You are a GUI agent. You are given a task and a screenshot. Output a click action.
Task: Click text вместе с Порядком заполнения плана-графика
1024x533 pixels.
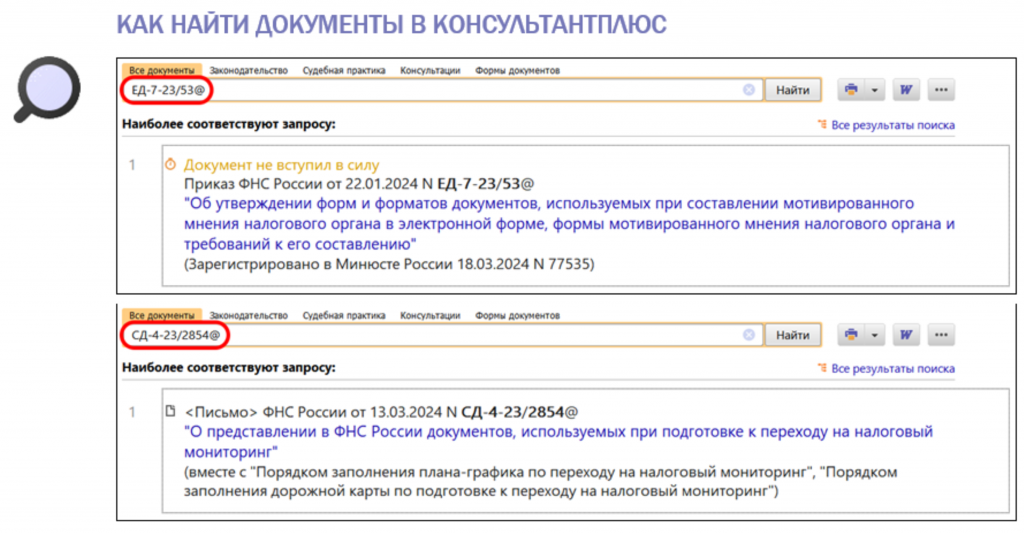pos(541,481)
